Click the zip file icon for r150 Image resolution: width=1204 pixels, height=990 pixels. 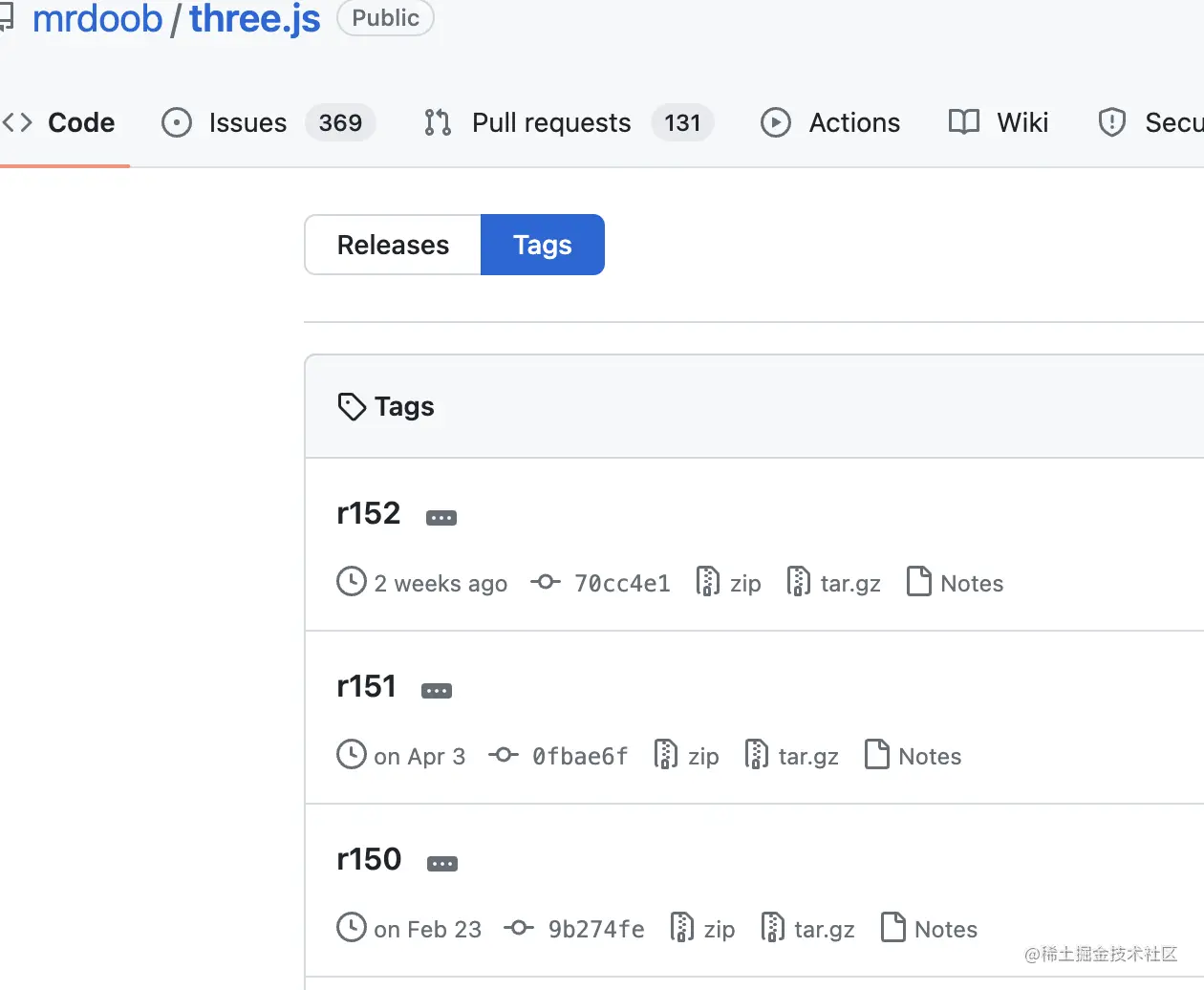click(x=682, y=927)
